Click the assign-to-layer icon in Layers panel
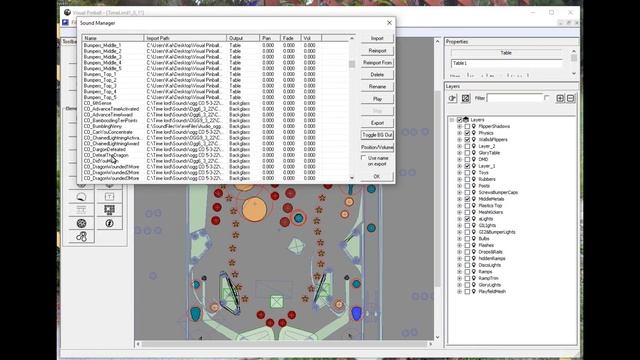The width and height of the screenshot is (640, 360). click(x=452, y=98)
